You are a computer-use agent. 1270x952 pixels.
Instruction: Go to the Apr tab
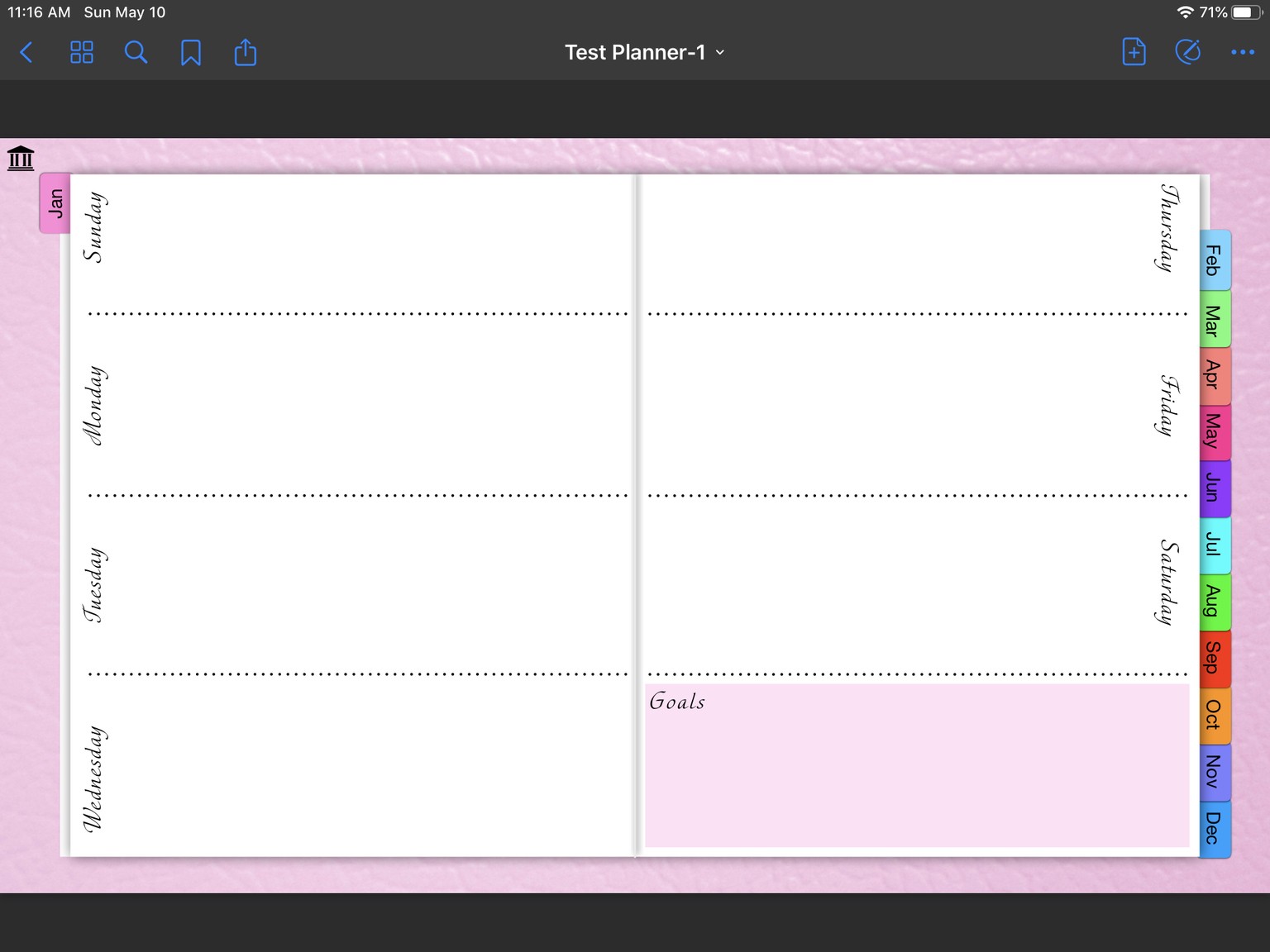1215,376
